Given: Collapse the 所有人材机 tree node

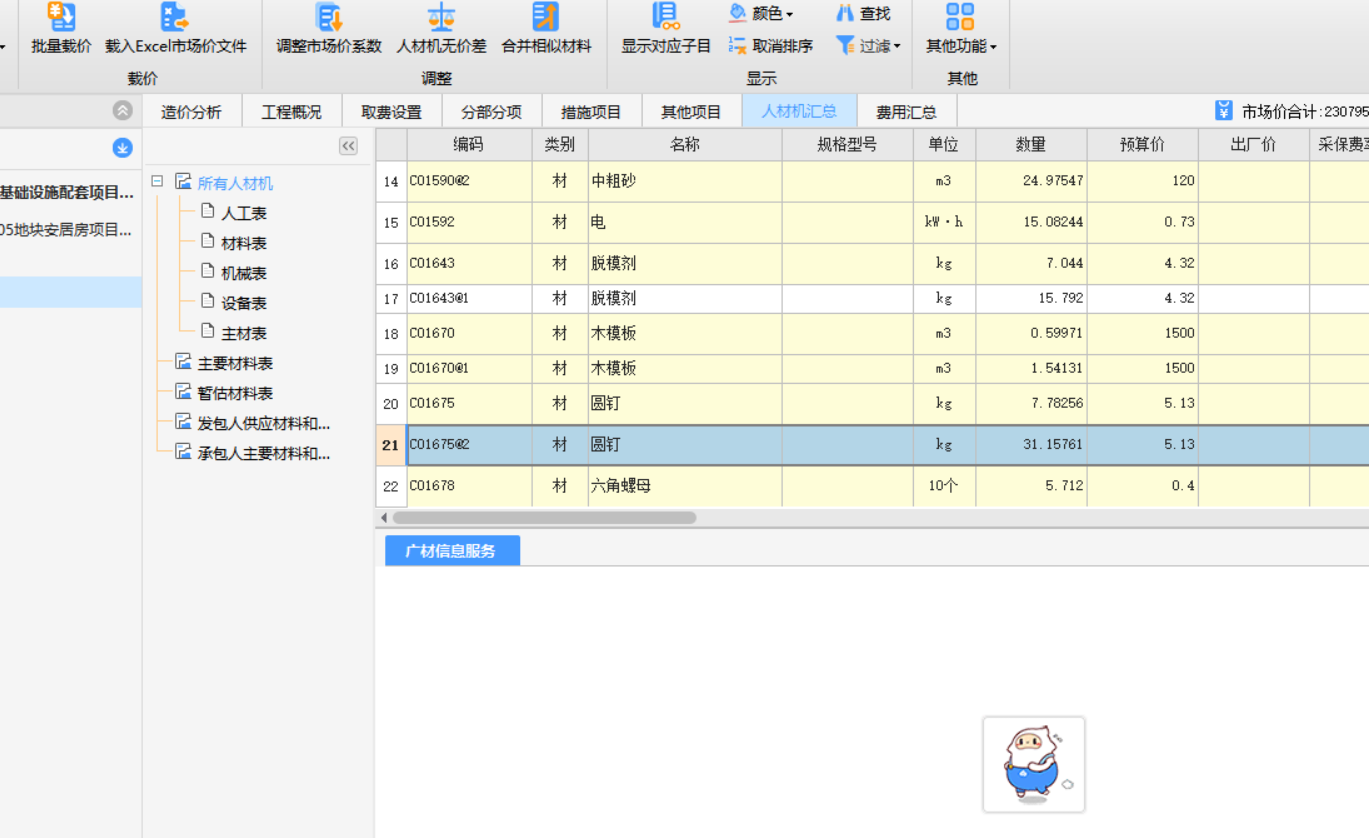Looking at the screenshot, I should pyautogui.click(x=157, y=182).
